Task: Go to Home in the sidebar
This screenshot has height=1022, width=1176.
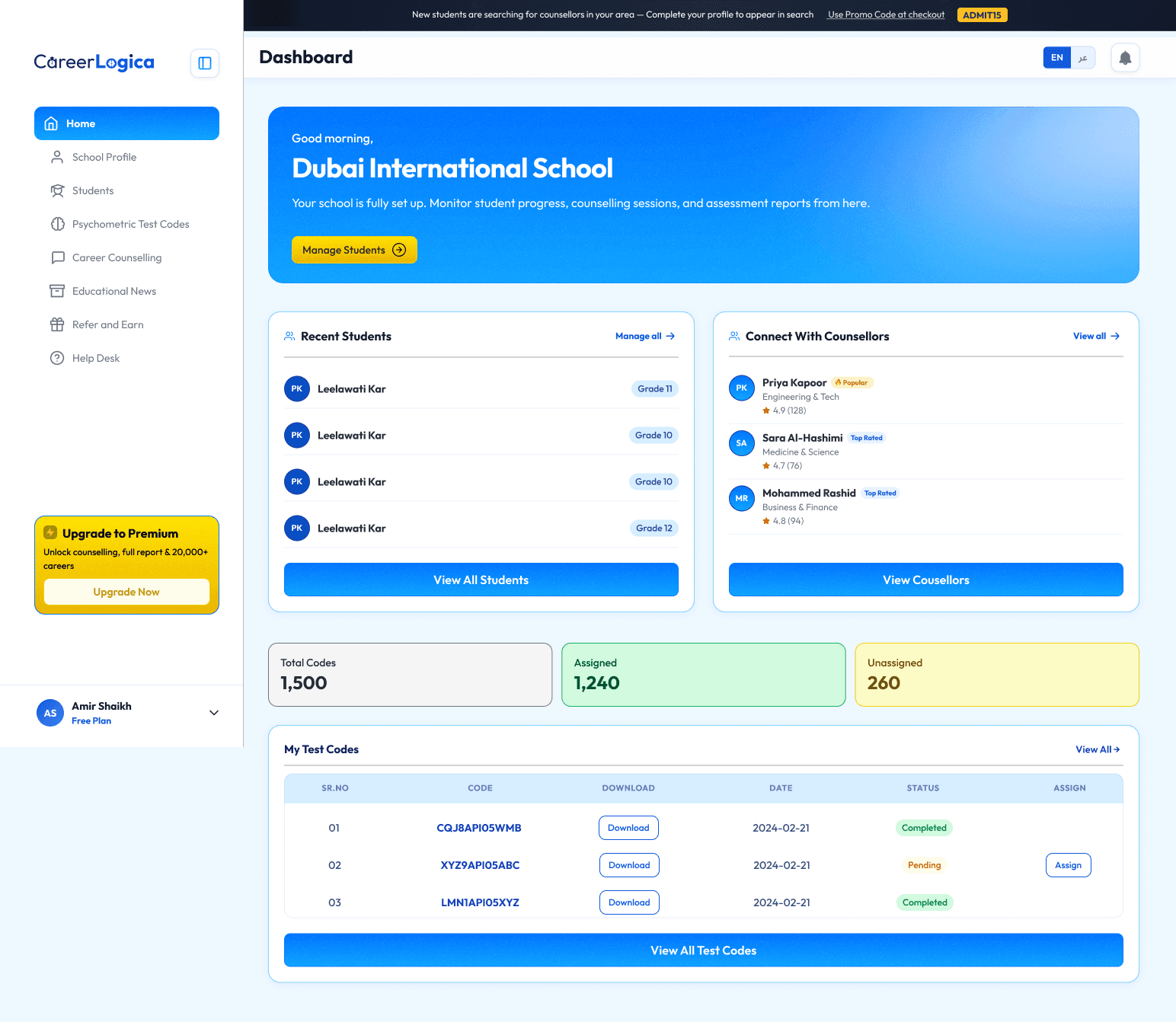Action: click(126, 123)
